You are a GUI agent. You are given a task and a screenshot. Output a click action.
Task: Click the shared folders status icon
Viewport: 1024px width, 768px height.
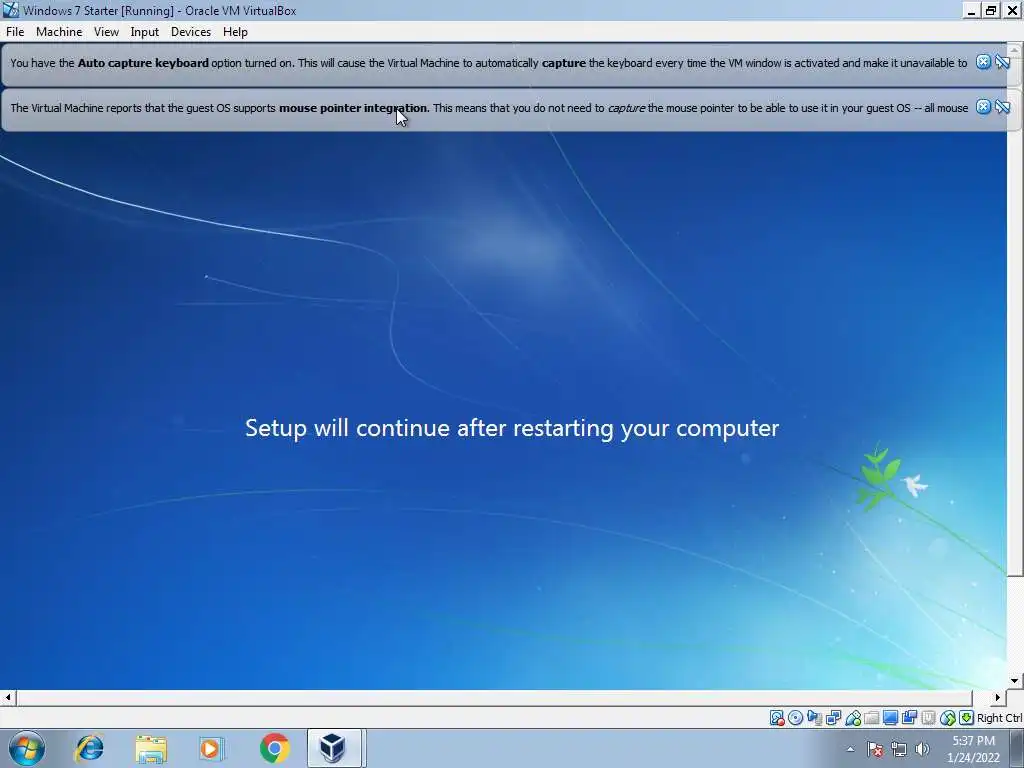tap(871, 718)
